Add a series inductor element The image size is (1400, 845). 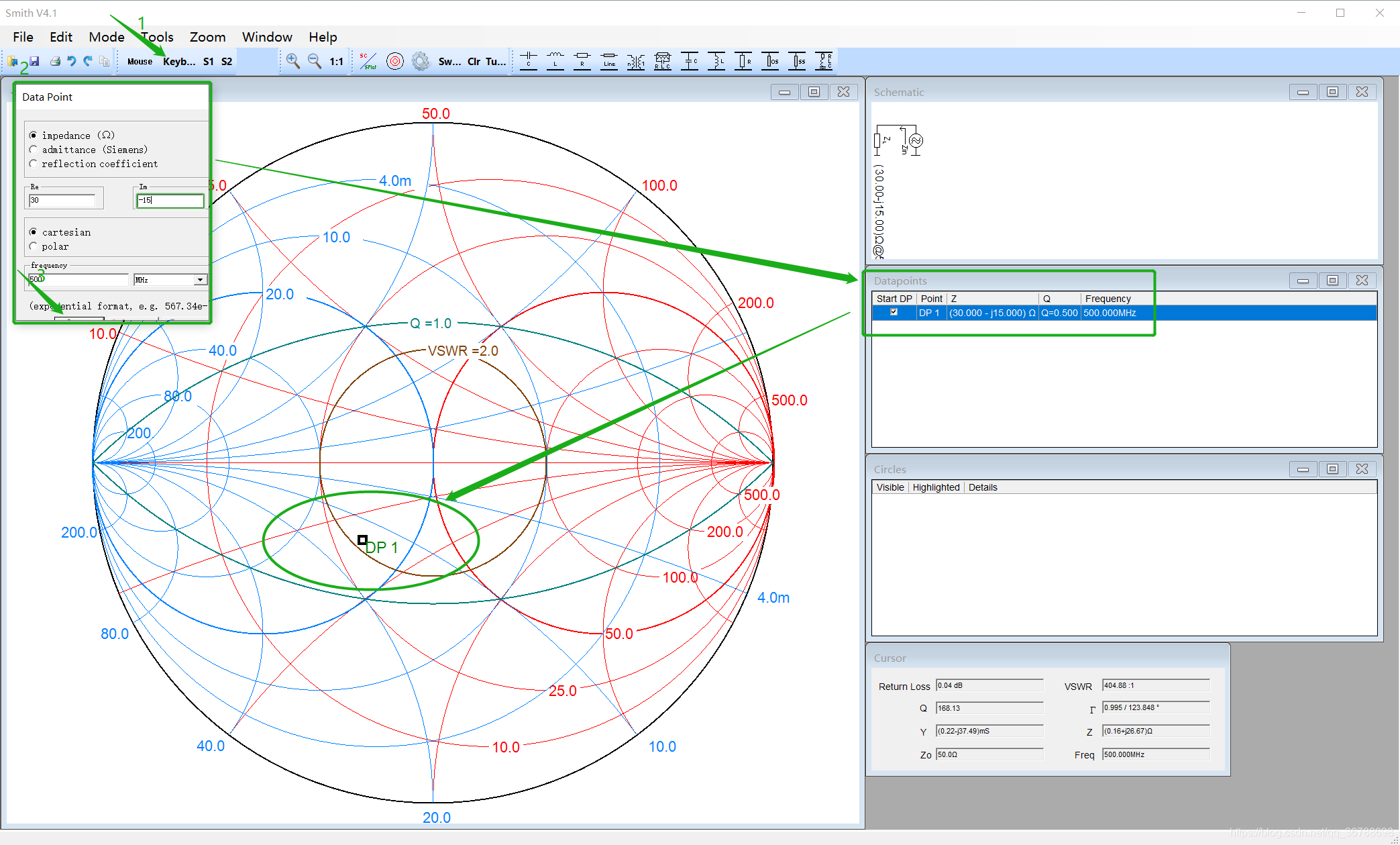pyautogui.click(x=555, y=61)
